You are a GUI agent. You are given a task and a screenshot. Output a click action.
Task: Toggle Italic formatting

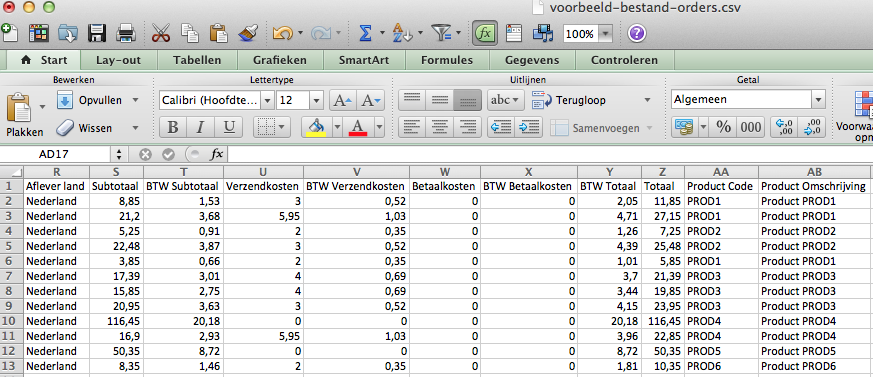201,128
